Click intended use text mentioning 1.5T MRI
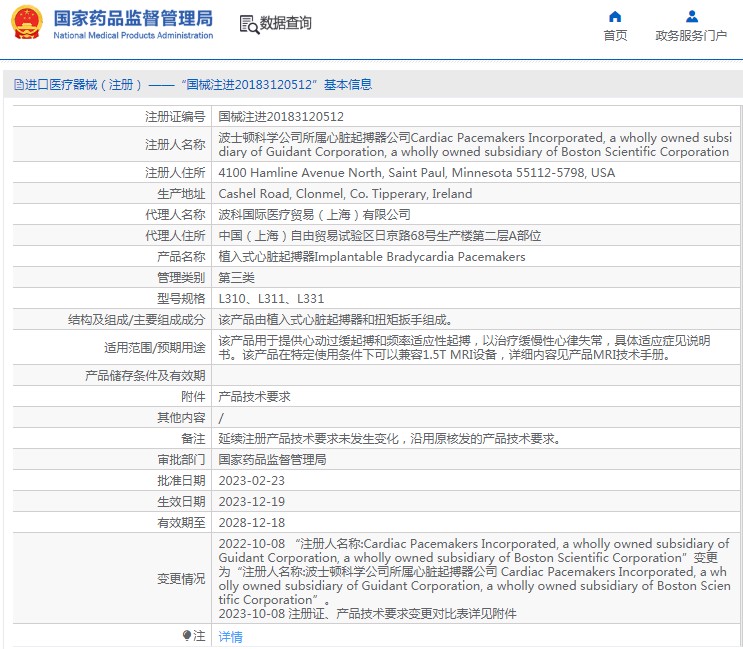743x649 pixels. (464, 347)
